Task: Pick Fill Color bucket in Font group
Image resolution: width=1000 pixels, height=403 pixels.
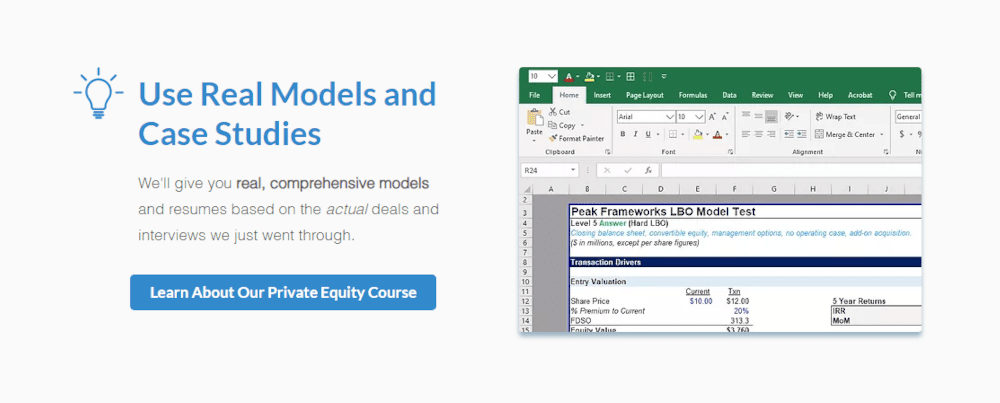Action: pos(698,135)
